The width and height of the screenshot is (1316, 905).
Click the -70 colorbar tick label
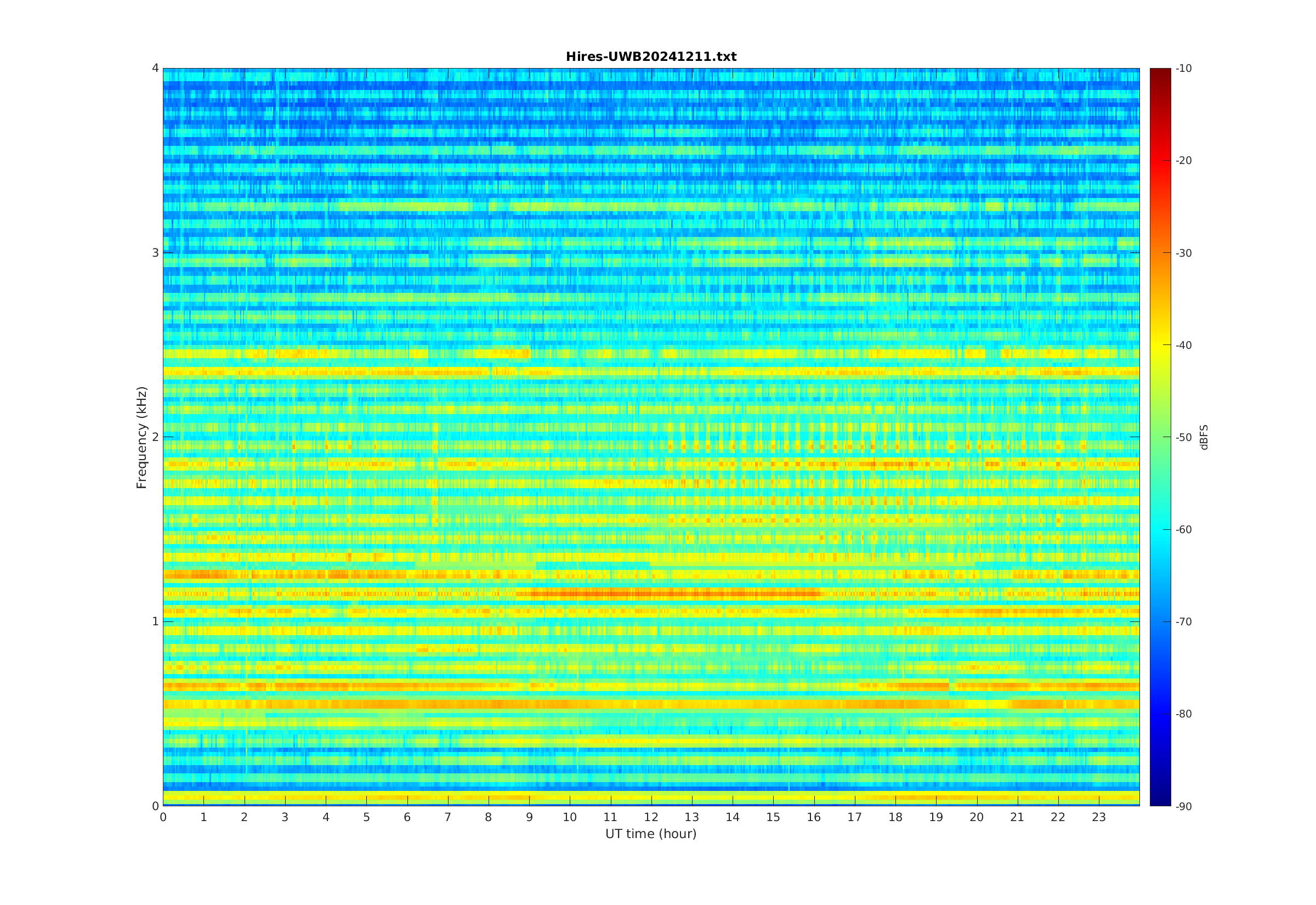pos(1183,621)
